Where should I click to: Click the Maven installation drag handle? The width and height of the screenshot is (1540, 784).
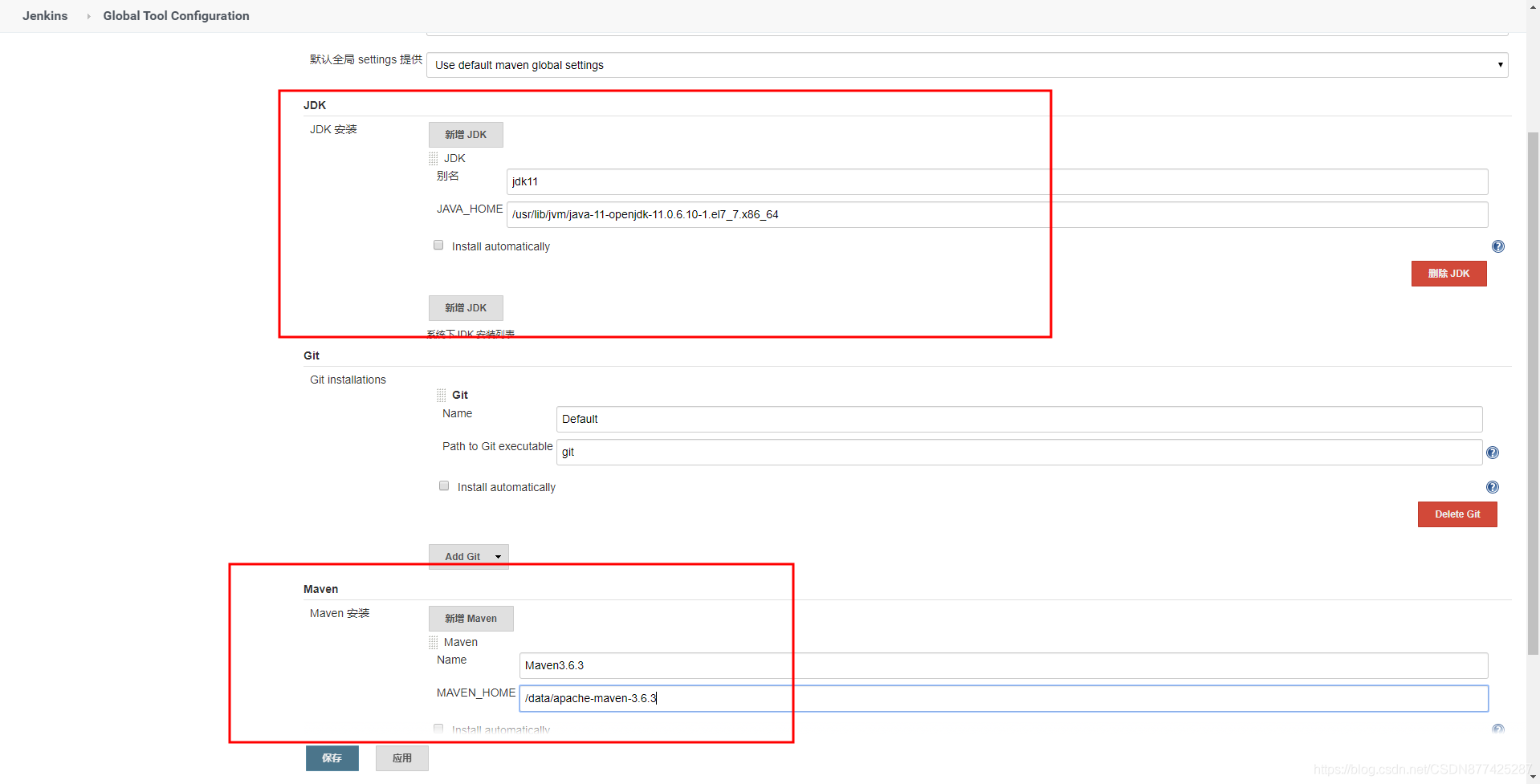pyautogui.click(x=434, y=643)
